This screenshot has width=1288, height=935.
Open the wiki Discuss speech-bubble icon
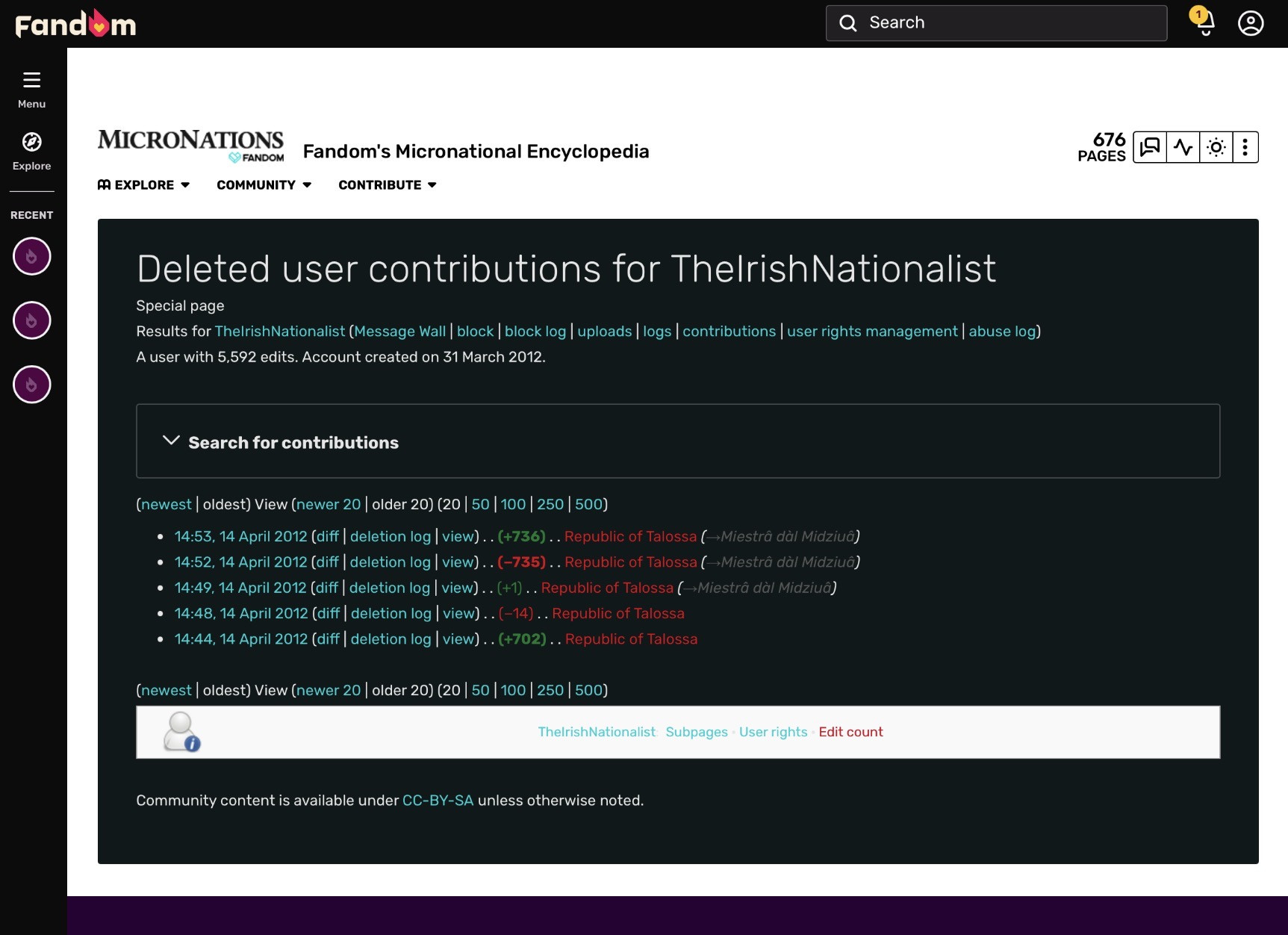click(1150, 147)
